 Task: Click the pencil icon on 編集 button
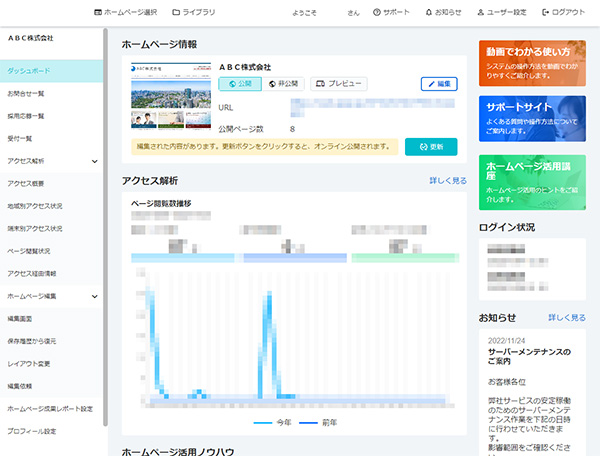pos(430,84)
